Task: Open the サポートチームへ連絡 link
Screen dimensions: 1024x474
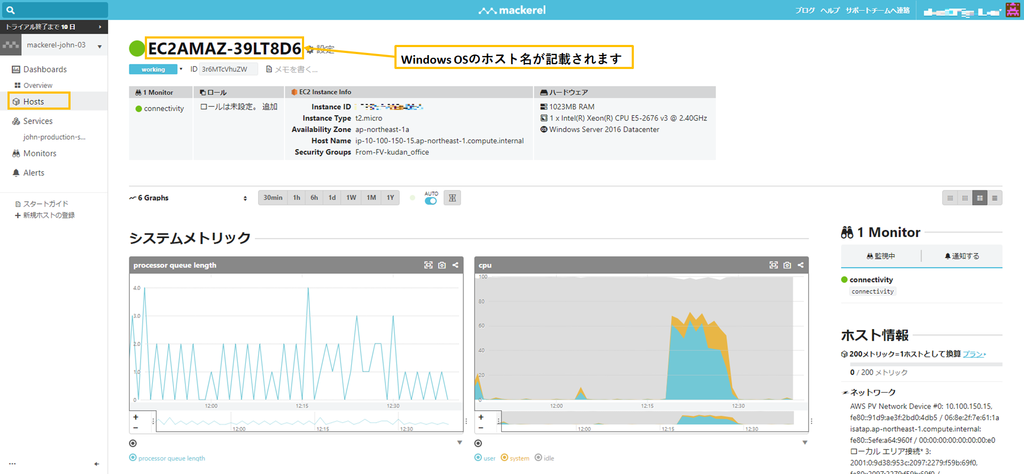Action: pos(877,11)
